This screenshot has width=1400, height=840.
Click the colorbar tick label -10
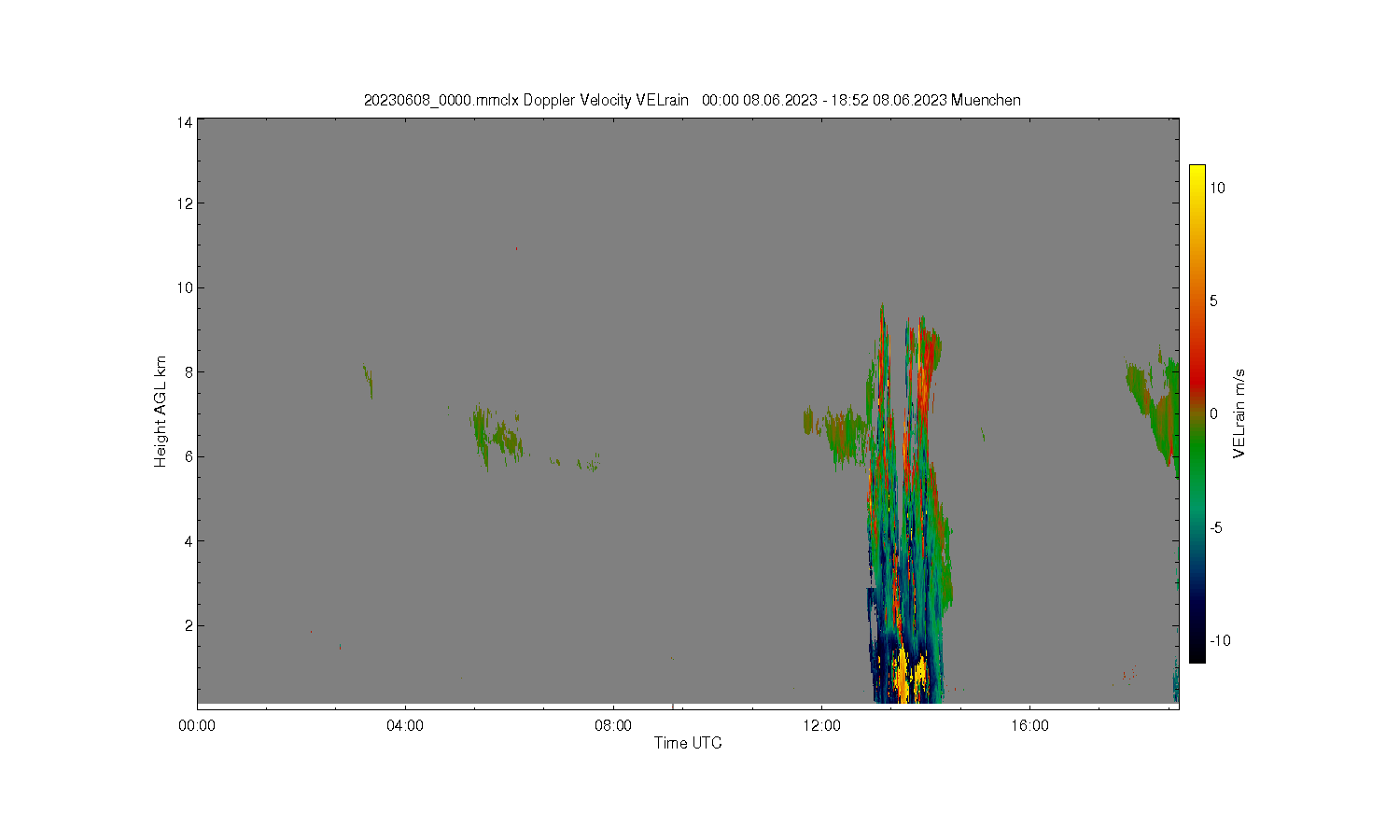pyautogui.click(x=1220, y=641)
